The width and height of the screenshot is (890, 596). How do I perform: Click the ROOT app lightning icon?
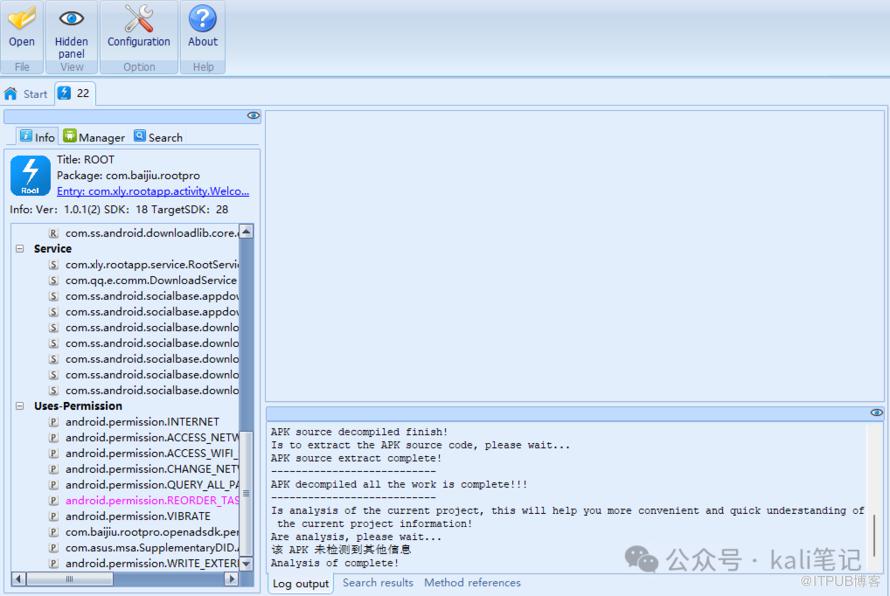tap(30, 176)
